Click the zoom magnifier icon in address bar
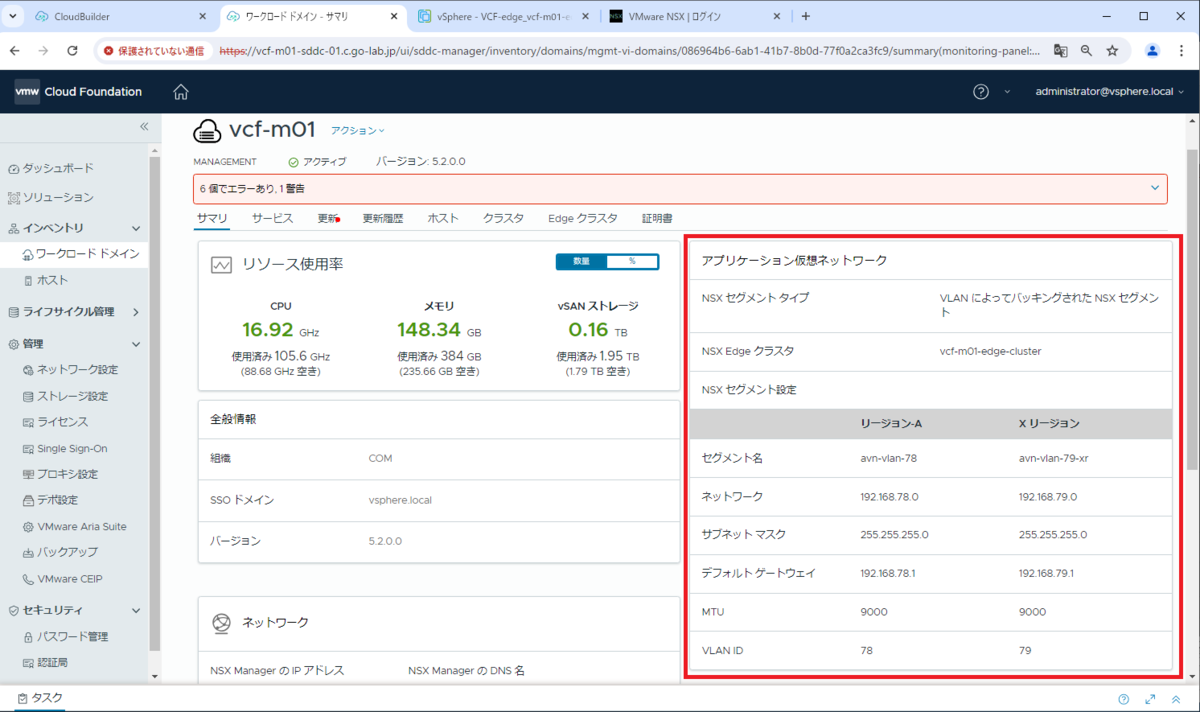 coord(1086,50)
